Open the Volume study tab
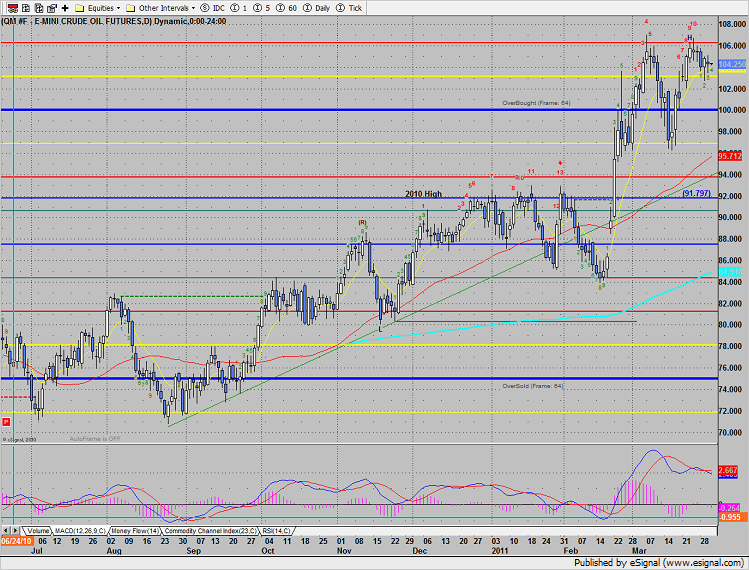 pos(38,531)
